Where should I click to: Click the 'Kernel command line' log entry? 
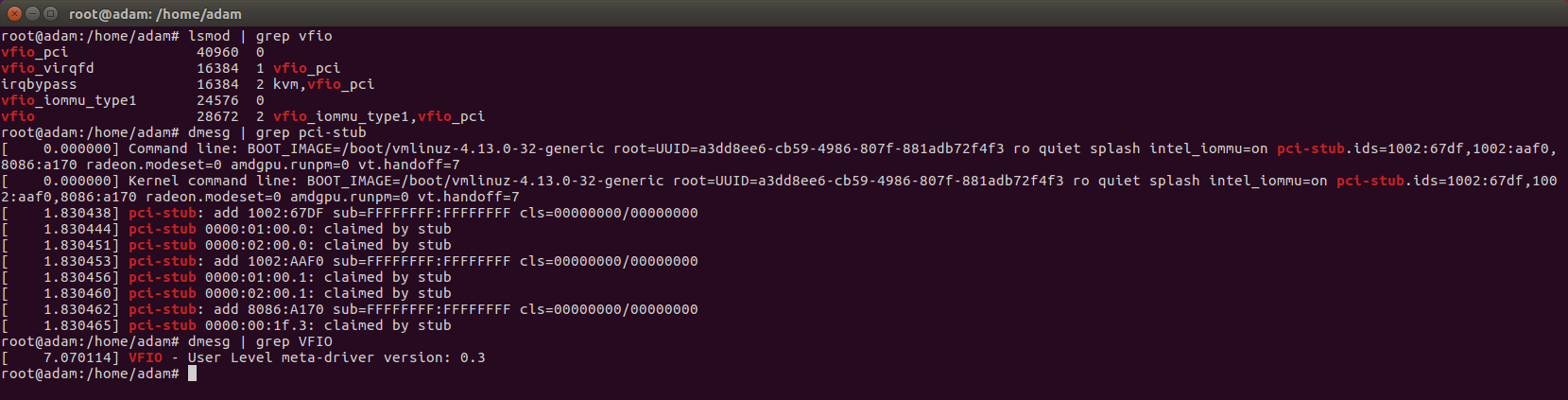coord(779,188)
